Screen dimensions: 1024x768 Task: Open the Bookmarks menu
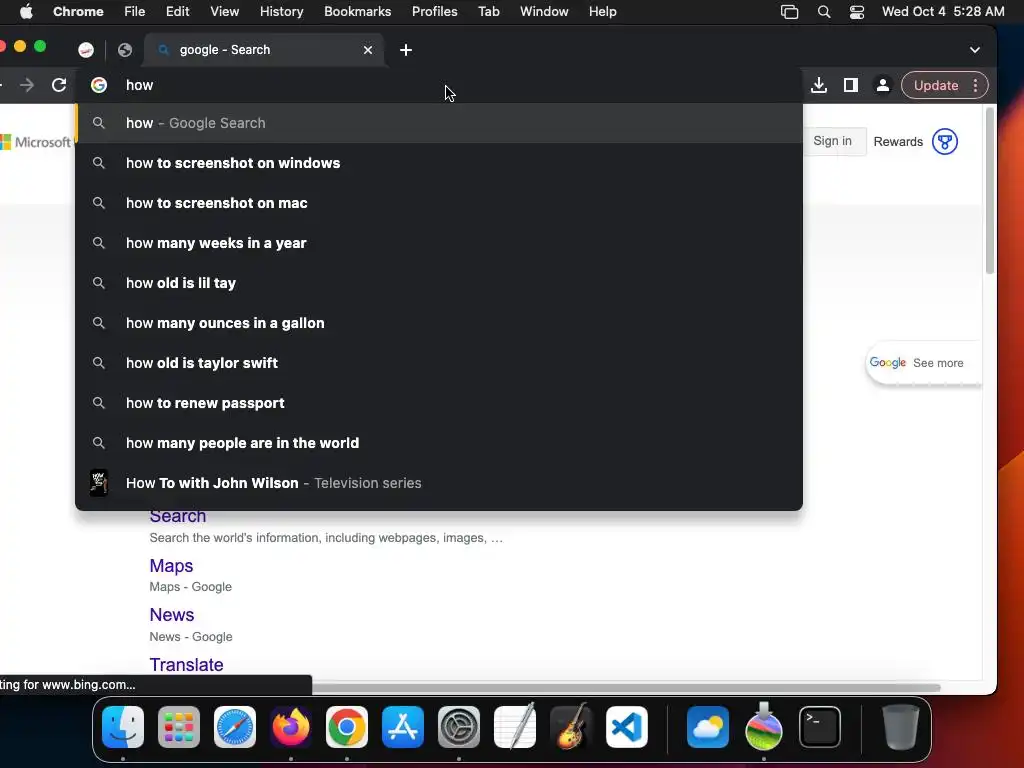pos(357,12)
